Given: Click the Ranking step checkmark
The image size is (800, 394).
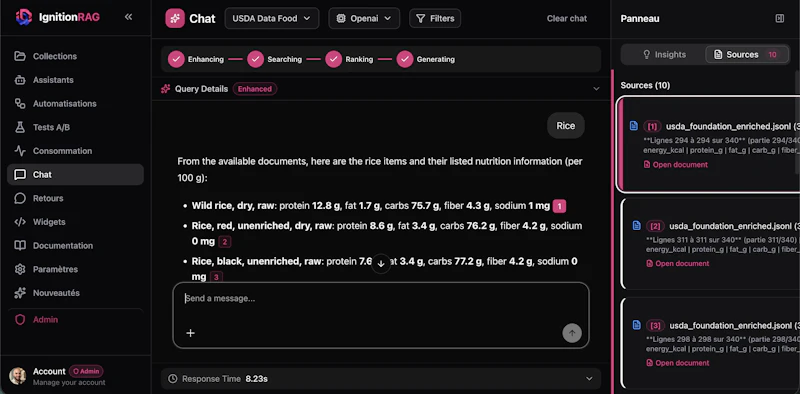Looking at the screenshot, I should pyautogui.click(x=334, y=59).
